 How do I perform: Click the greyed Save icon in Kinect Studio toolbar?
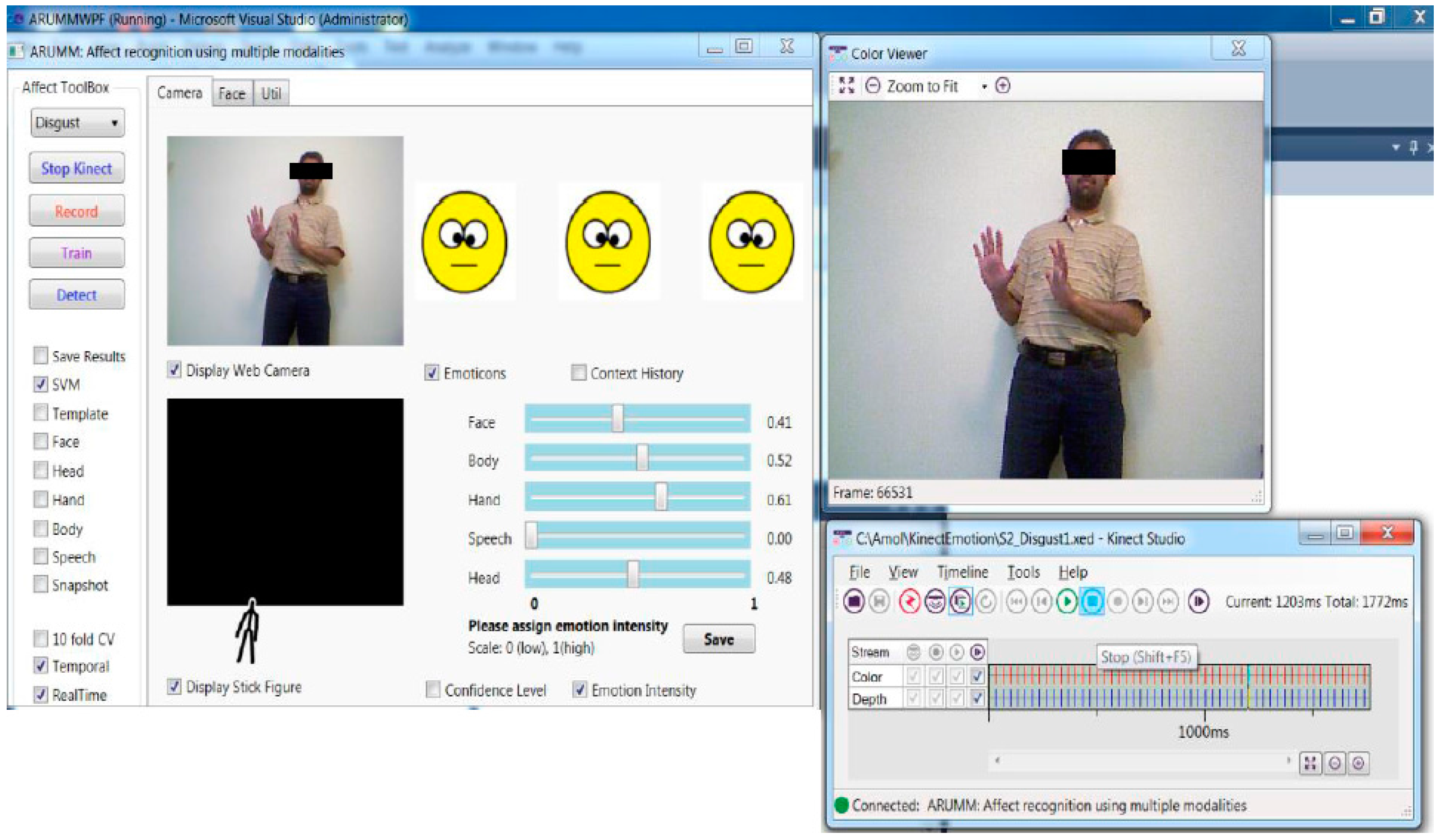pyautogui.click(x=879, y=601)
